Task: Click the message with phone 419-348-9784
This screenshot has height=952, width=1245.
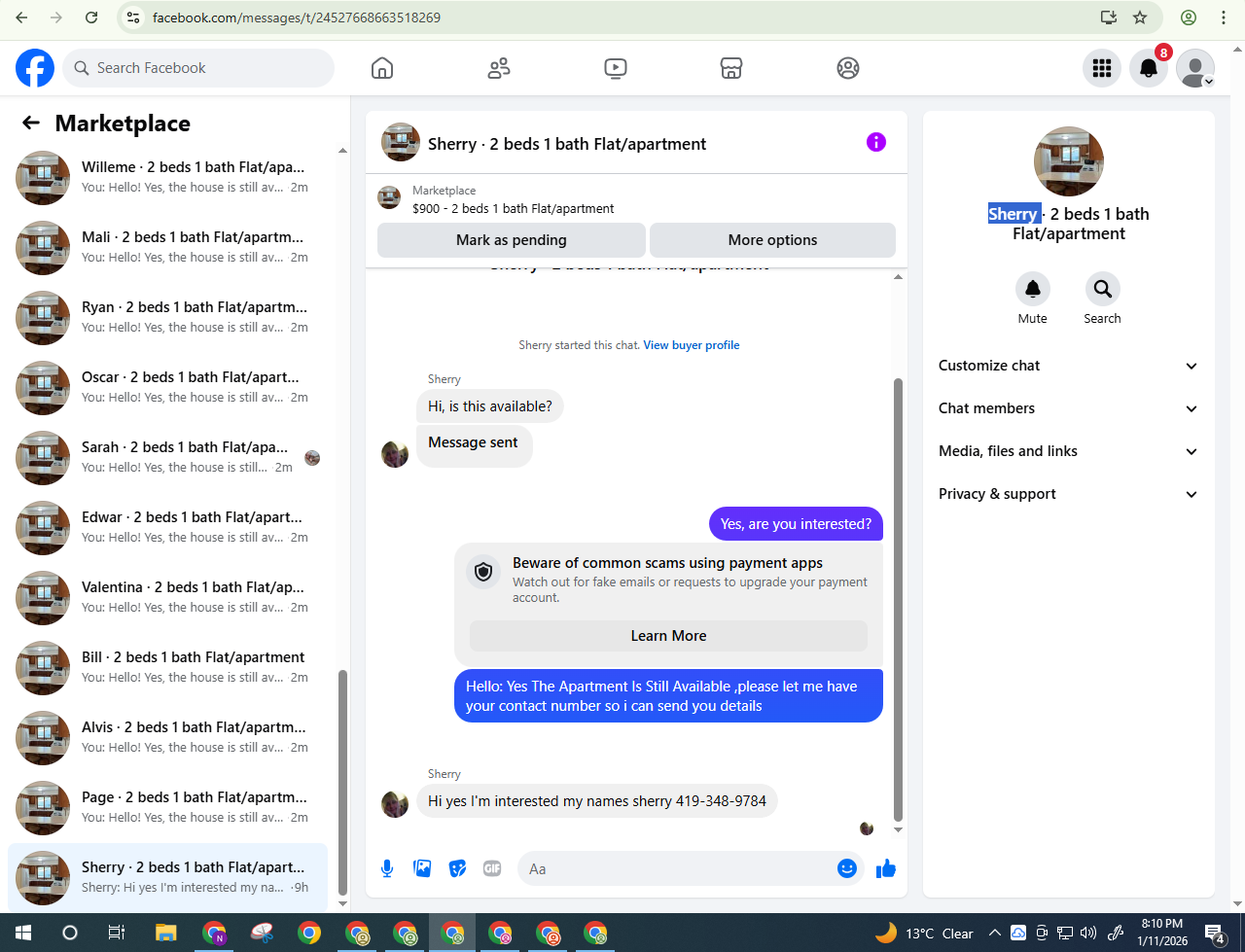Action: [597, 801]
